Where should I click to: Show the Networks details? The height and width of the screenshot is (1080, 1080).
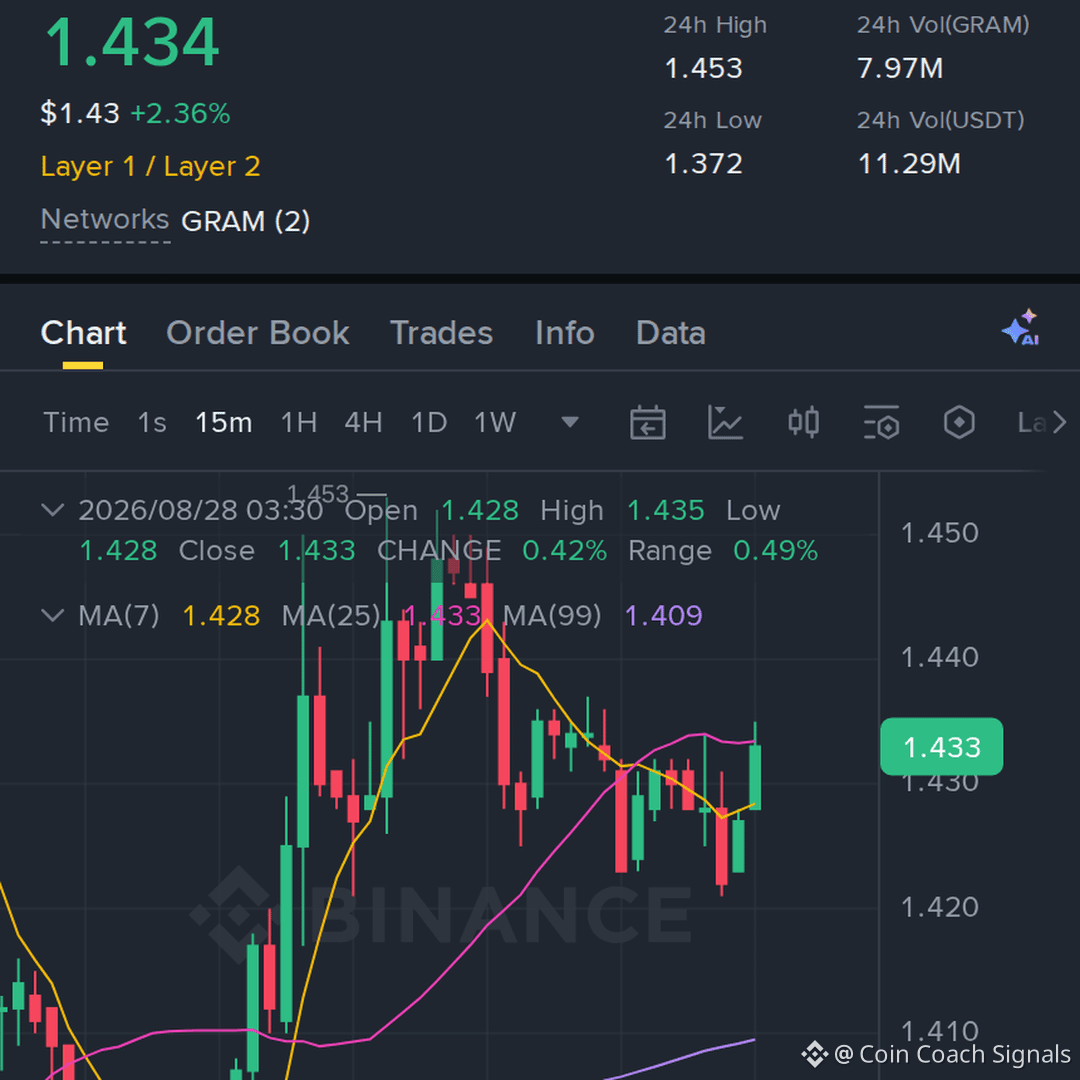[x=105, y=220]
